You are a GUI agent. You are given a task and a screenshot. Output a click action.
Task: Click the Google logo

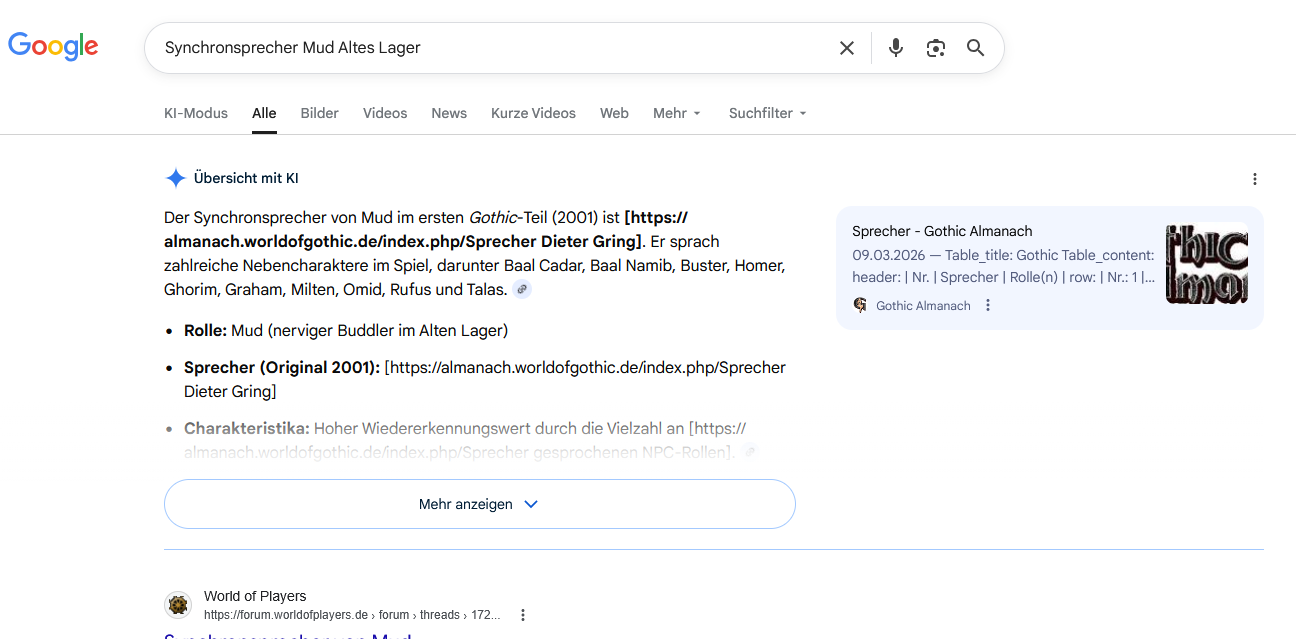click(53, 46)
